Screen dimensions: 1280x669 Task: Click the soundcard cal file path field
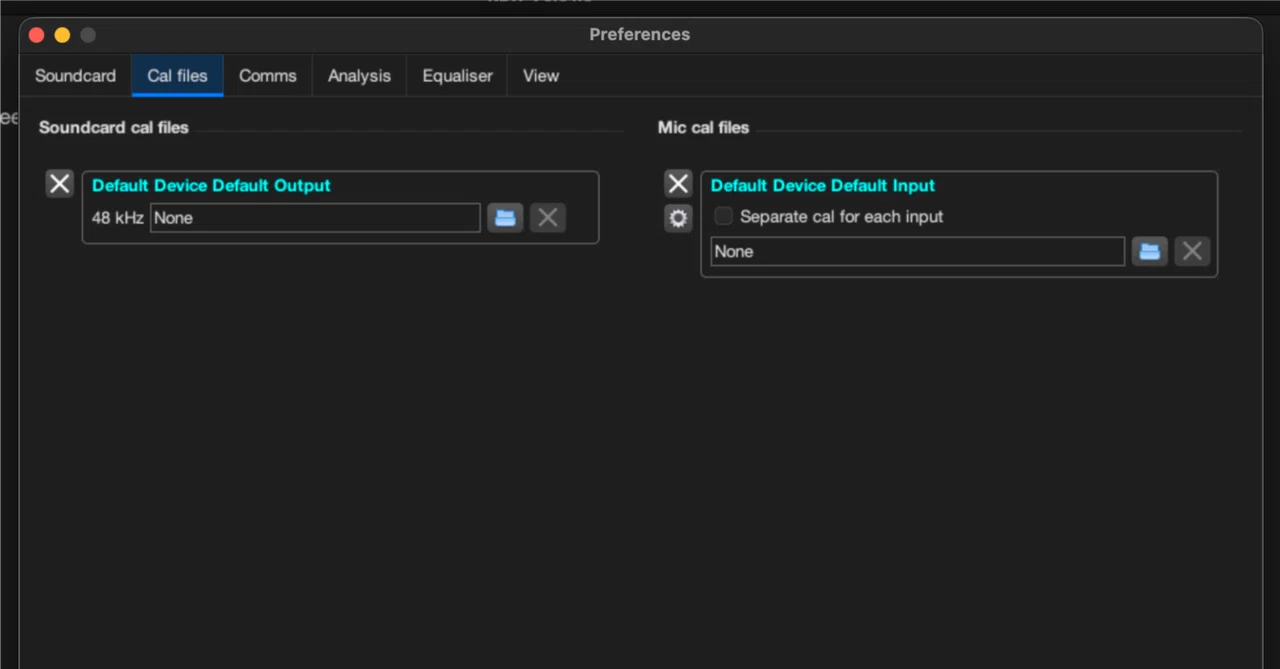click(315, 218)
